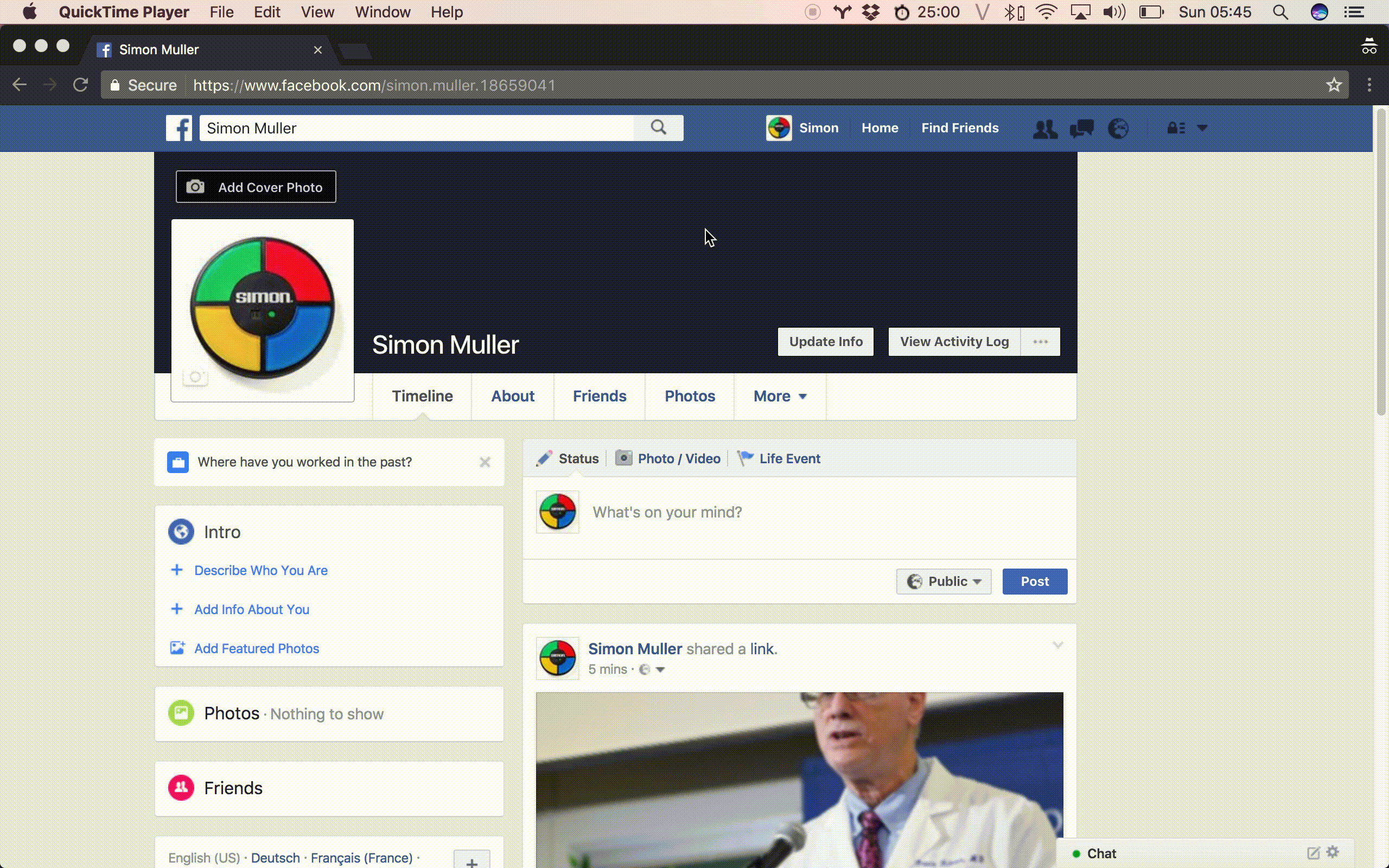Image resolution: width=1389 pixels, height=868 pixels.
Task: Click the Facebook logo icon
Action: [x=179, y=128]
